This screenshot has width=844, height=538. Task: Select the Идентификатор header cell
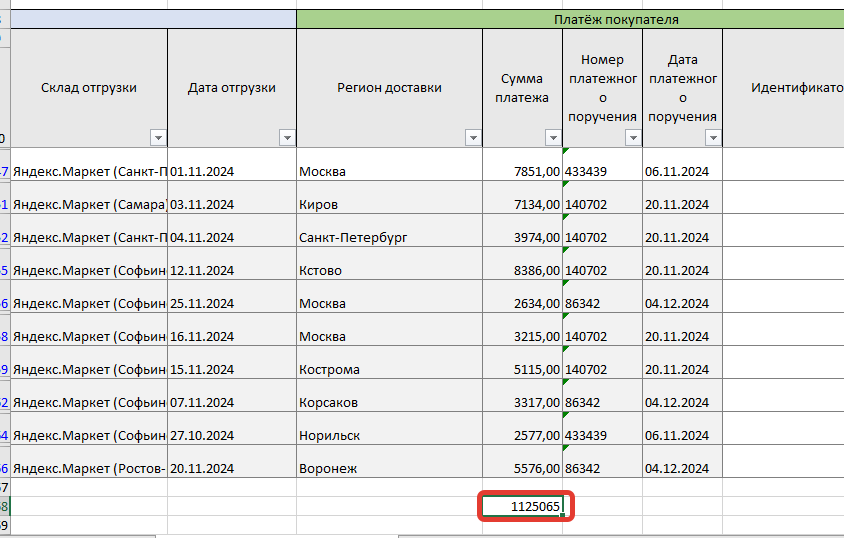pyautogui.click(x=784, y=88)
